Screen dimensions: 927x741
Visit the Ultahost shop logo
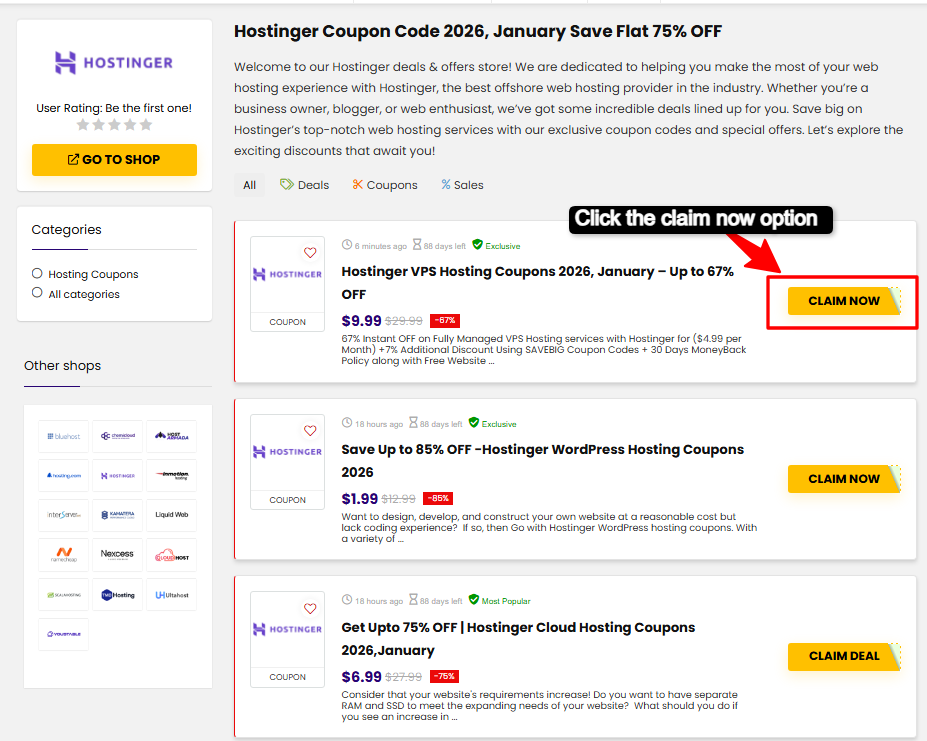[x=171, y=595]
